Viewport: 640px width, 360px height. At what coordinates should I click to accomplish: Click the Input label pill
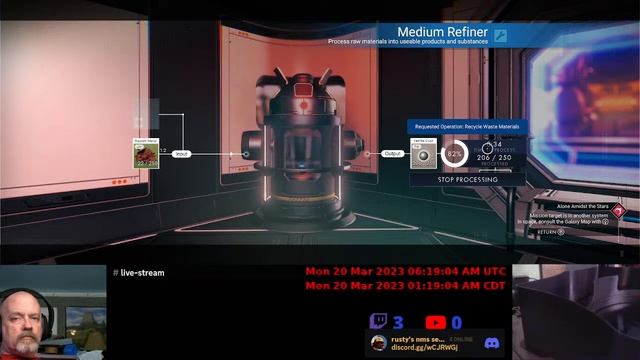(x=181, y=154)
